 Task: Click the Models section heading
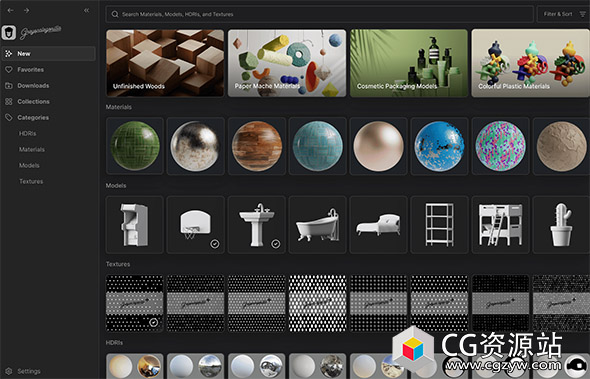pos(116,186)
